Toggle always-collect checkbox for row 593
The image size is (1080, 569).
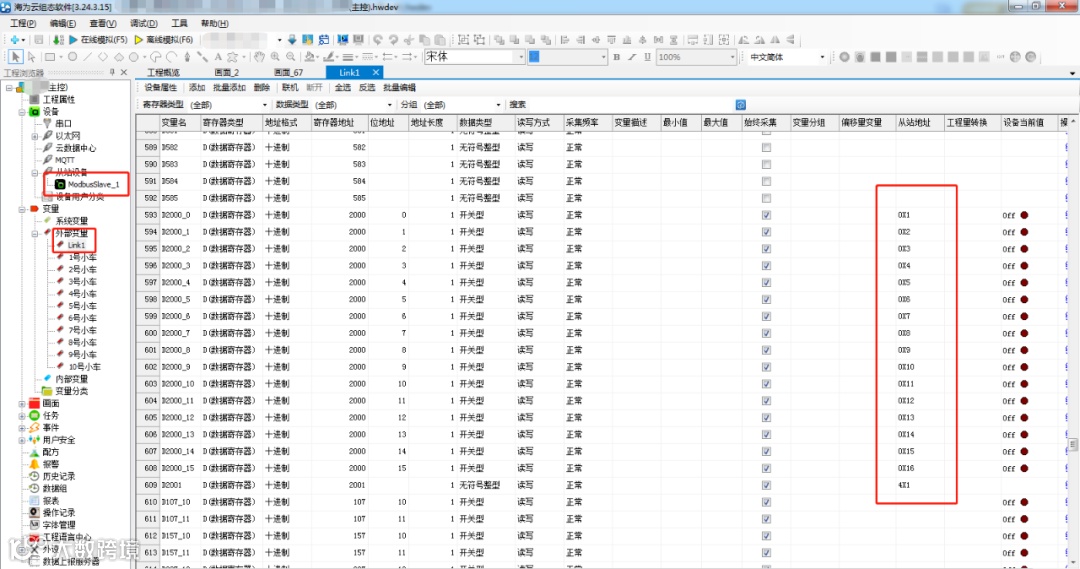tap(766, 215)
